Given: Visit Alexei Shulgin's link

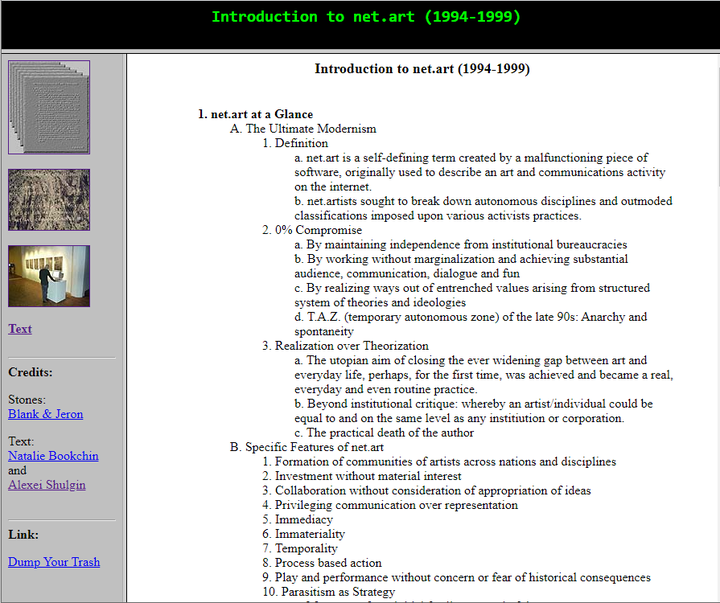Looking at the screenshot, I should [x=47, y=485].
